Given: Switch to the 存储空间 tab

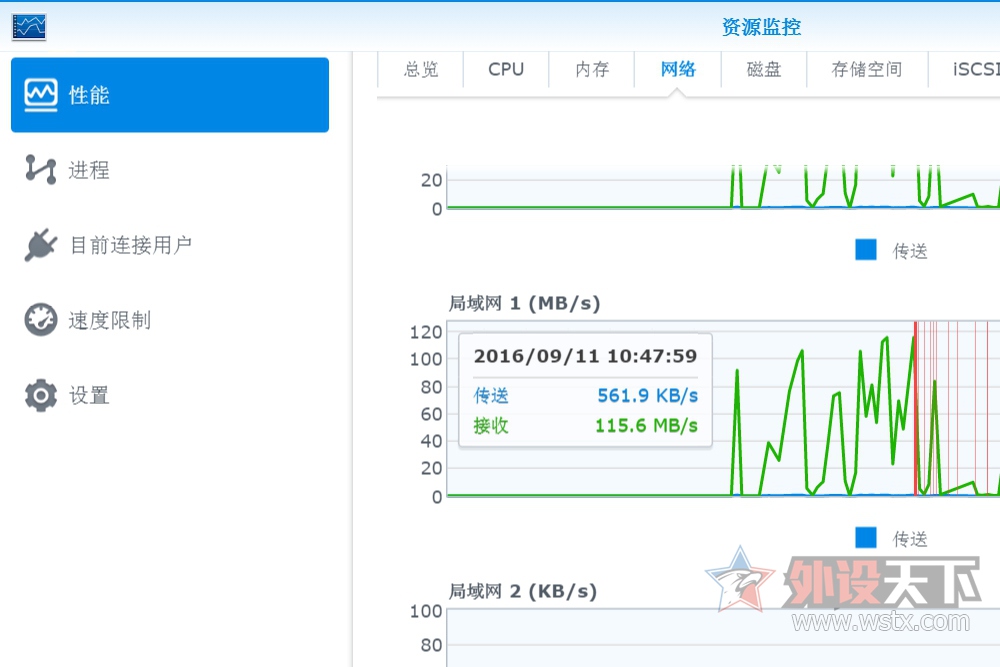Looking at the screenshot, I should pos(867,70).
